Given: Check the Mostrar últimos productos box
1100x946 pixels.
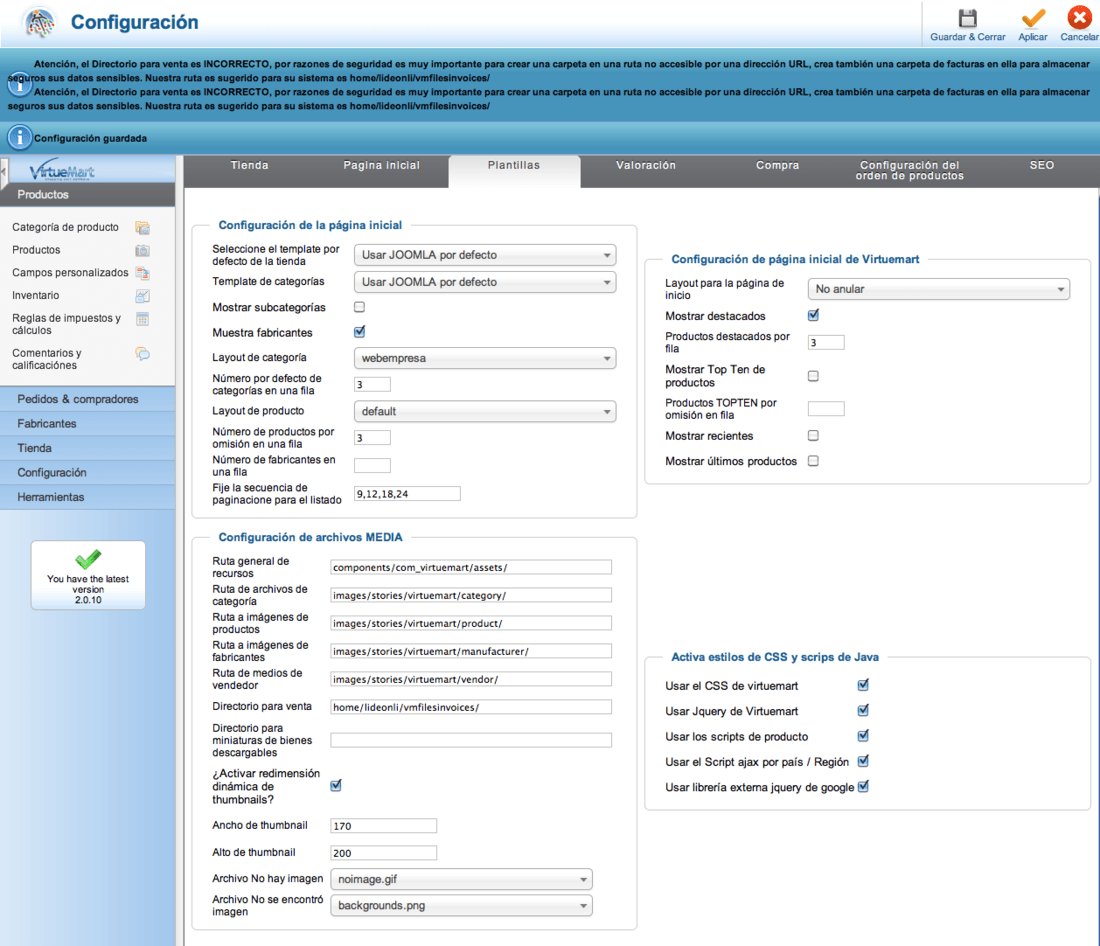Looking at the screenshot, I should point(813,461).
